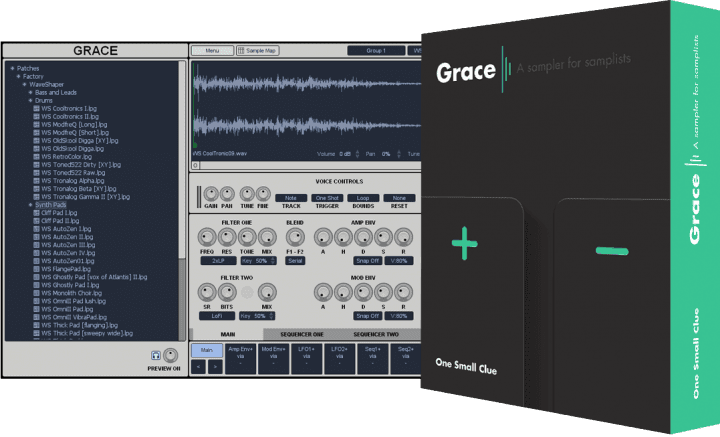This screenshot has width=720, height=437.
Task: Open the Track mode dropdown showing Note
Action: (291, 198)
